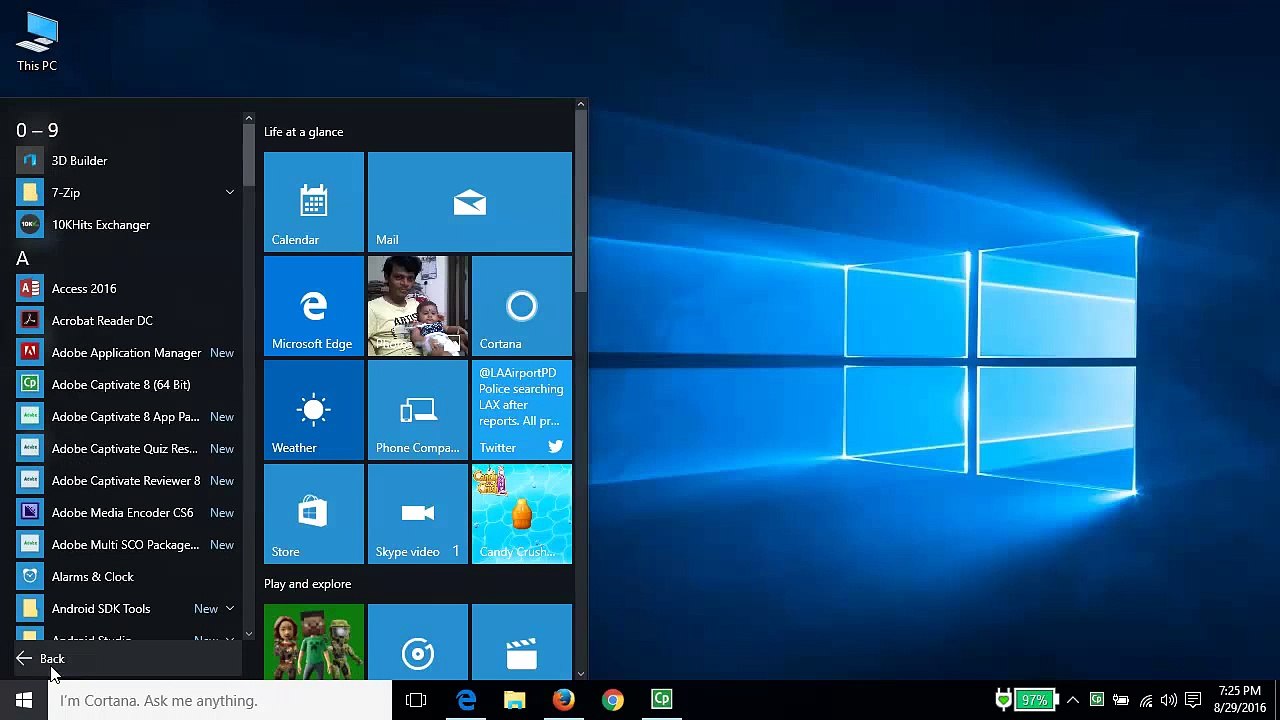Launch 10KHits Exchanger from its icon
The height and width of the screenshot is (720, 1280).
[x=30, y=224]
